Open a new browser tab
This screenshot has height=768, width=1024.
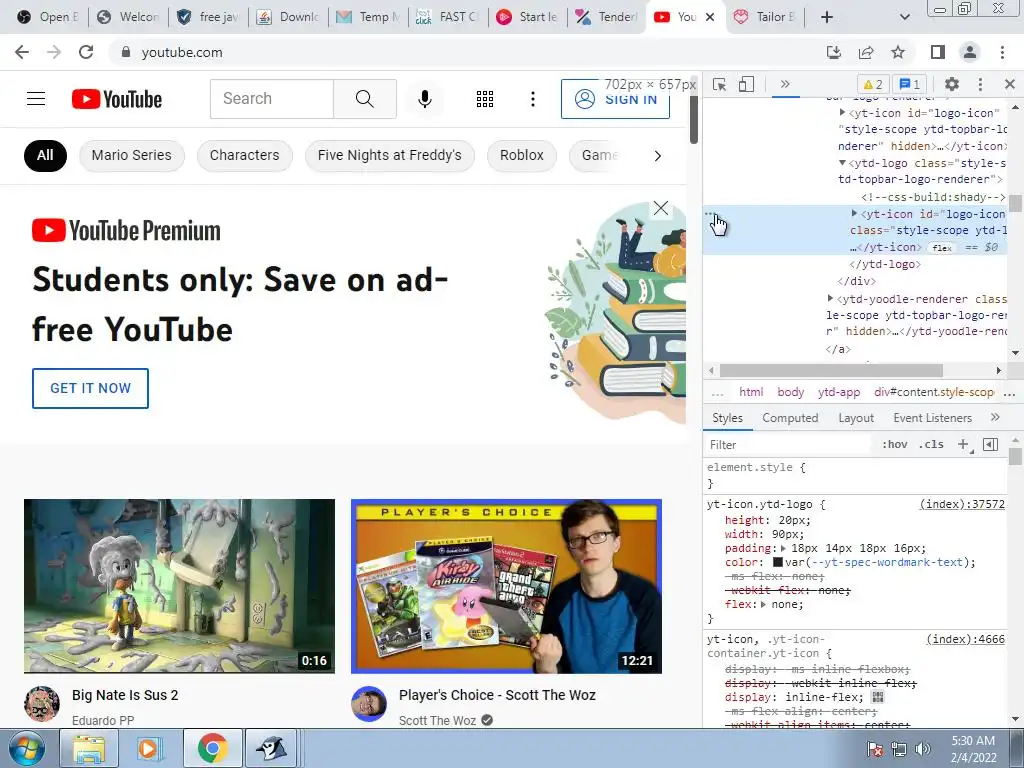coord(827,17)
